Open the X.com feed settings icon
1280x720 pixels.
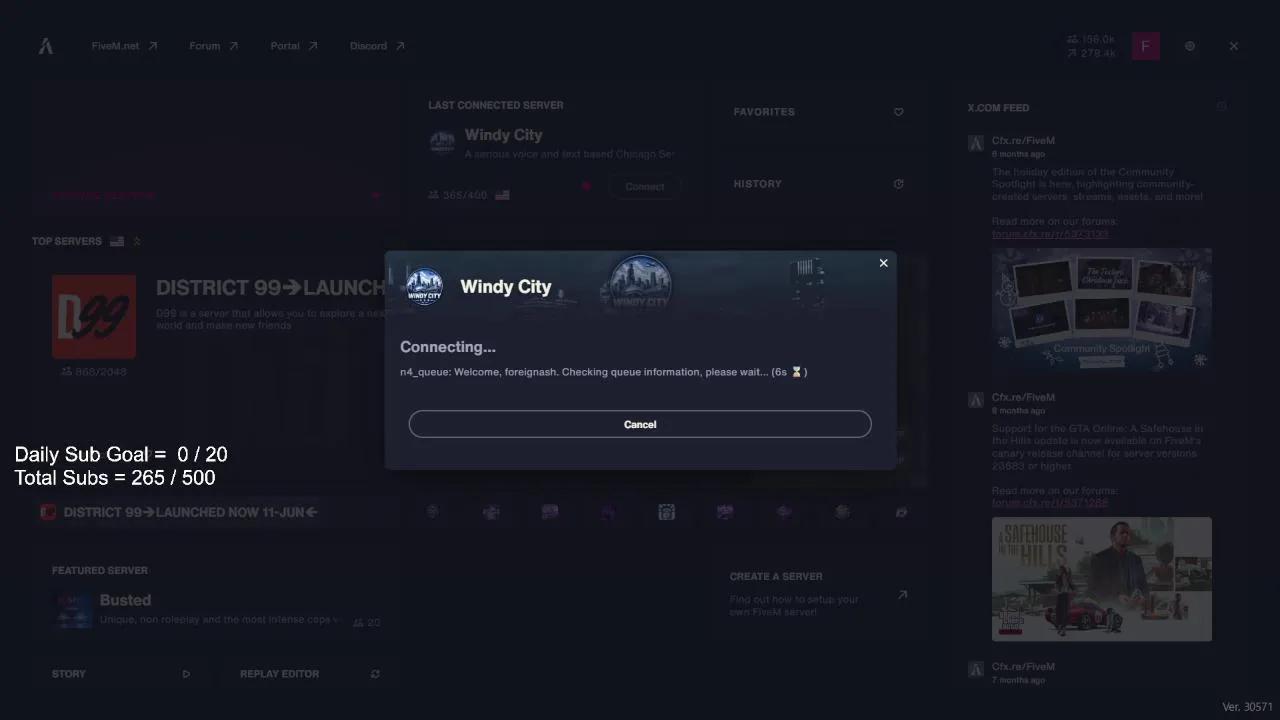point(1221,106)
